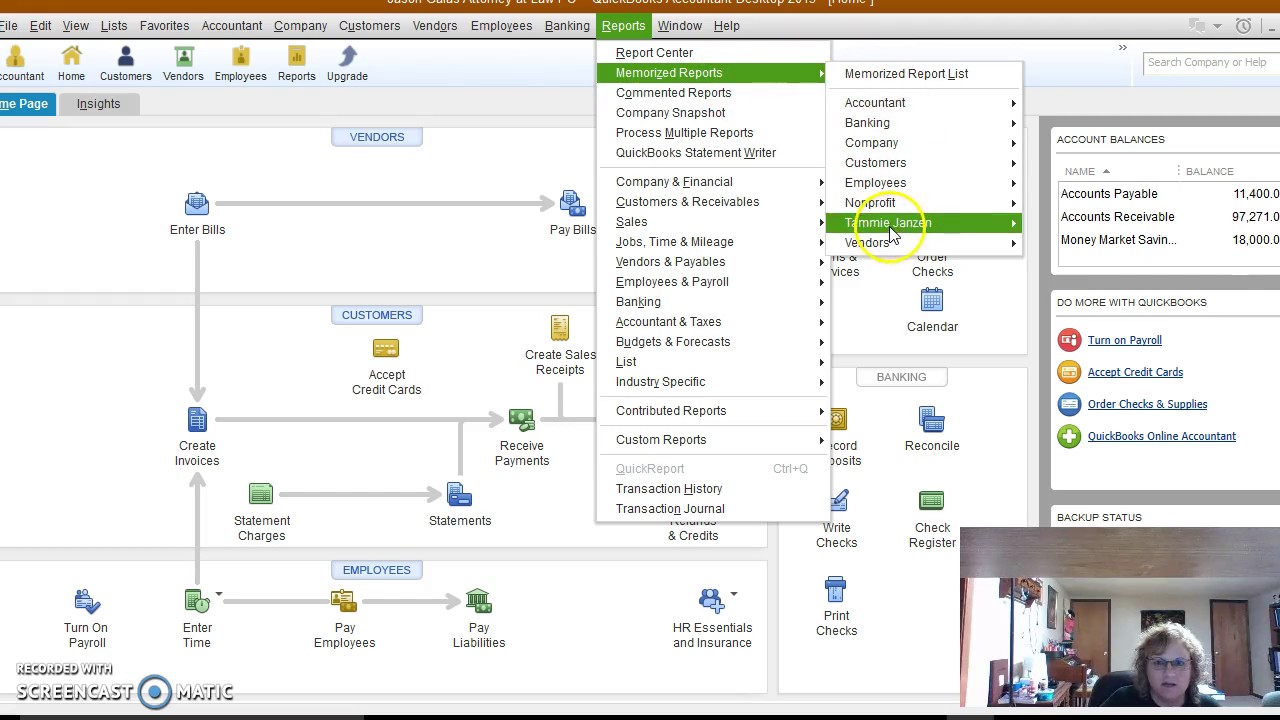The width and height of the screenshot is (1280, 720).
Task: Click the Turn on Payroll link
Action: 1124,340
